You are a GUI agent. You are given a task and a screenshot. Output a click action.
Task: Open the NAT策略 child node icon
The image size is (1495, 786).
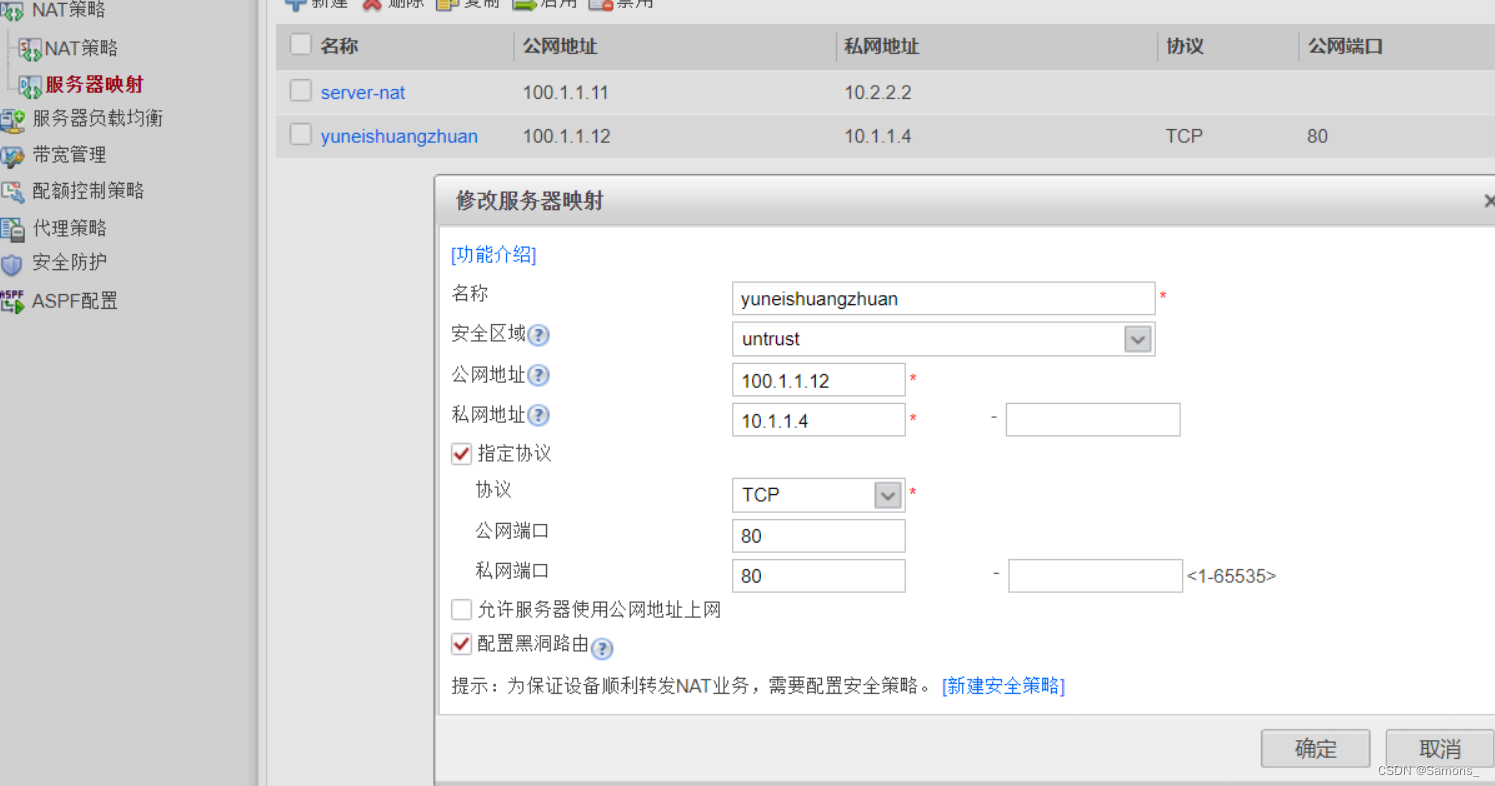[30, 49]
